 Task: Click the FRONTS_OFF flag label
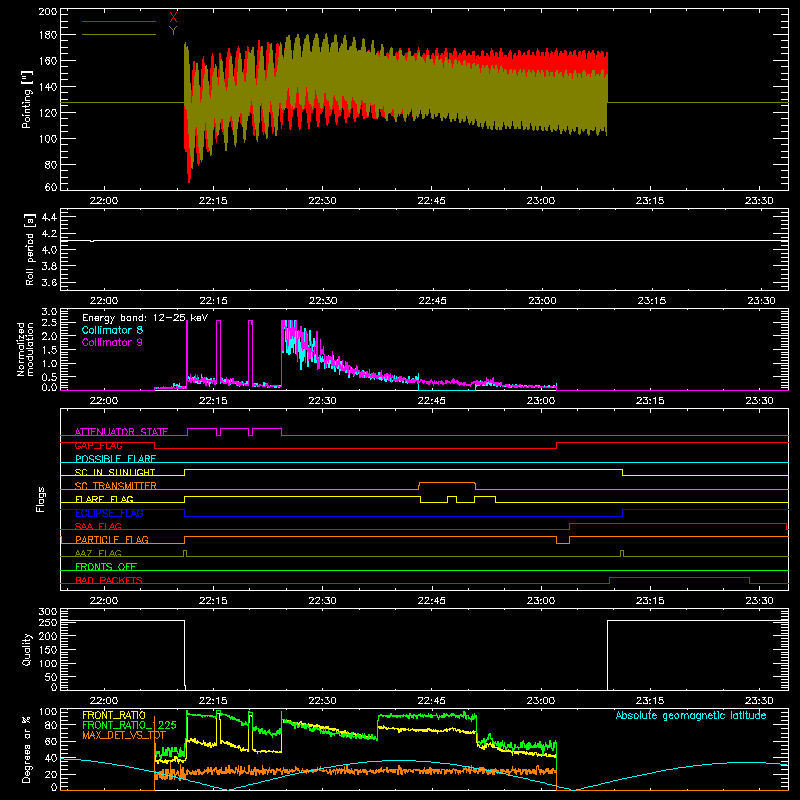pos(106,566)
